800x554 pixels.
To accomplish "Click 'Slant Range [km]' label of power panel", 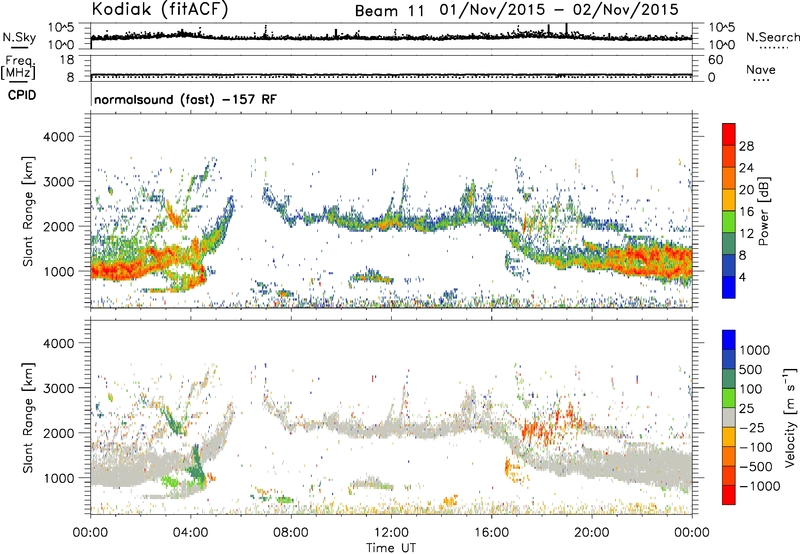I will click(x=28, y=211).
